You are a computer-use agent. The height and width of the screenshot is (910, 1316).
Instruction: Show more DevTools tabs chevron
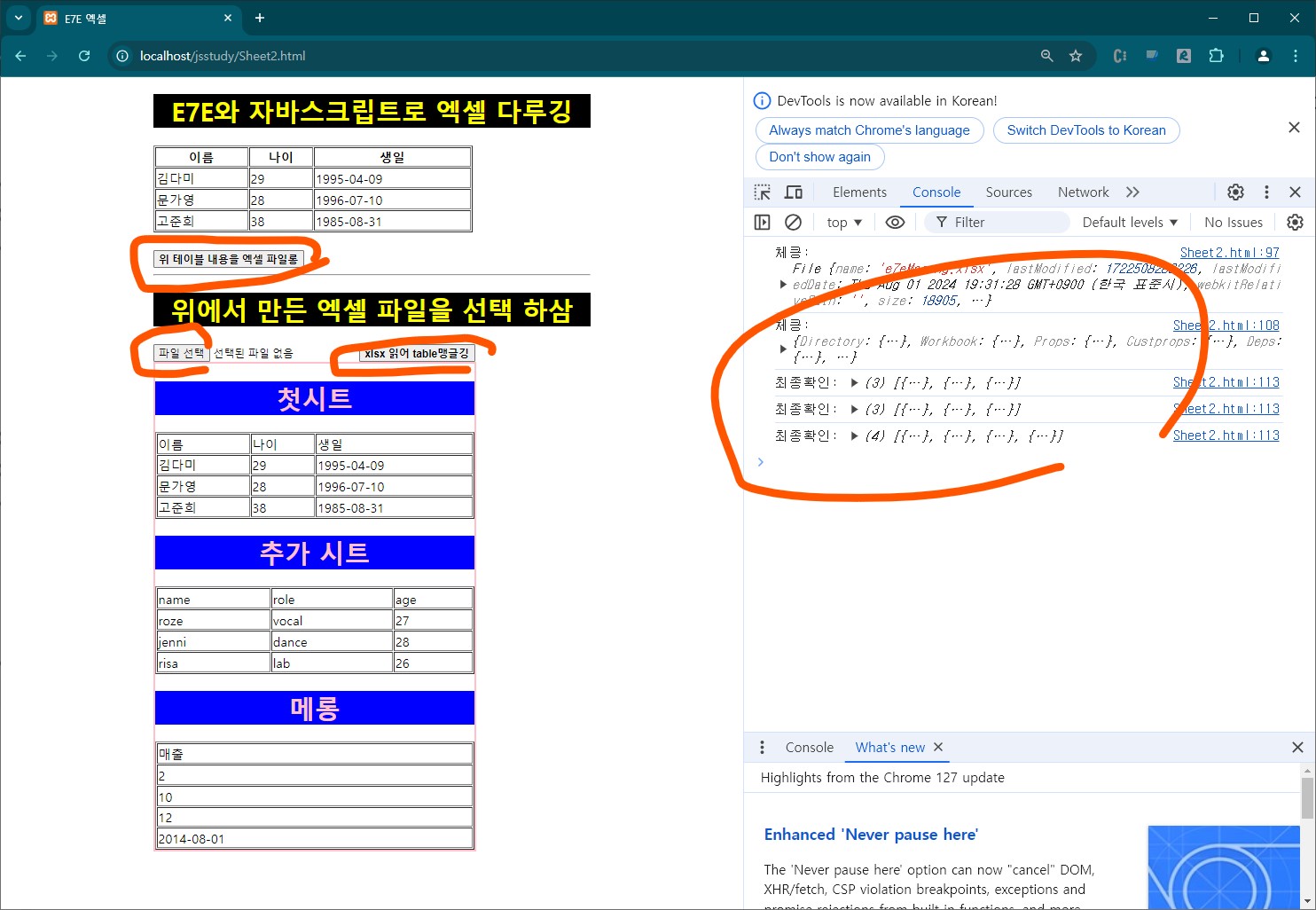click(1132, 192)
